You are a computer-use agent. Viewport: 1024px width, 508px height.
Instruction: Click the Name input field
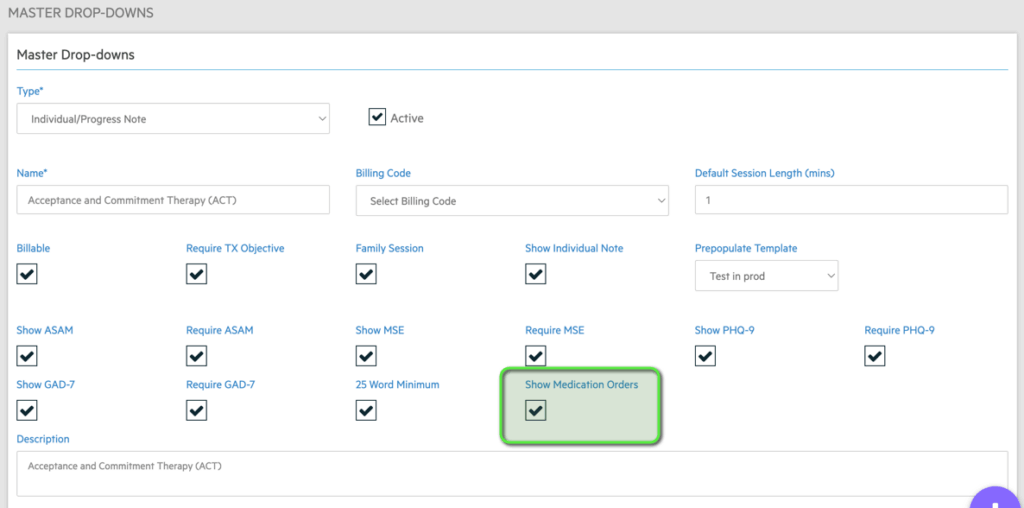(x=173, y=200)
